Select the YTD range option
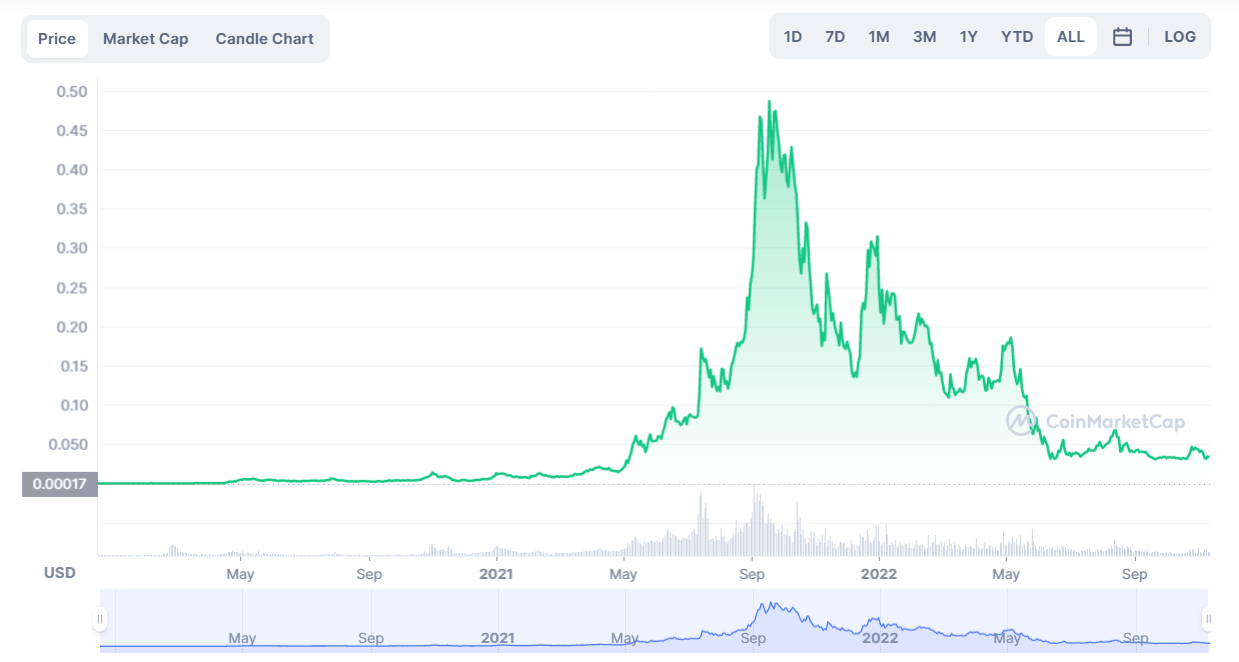The width and height of the screenshot is (1239, 662). pos(1017,37)
